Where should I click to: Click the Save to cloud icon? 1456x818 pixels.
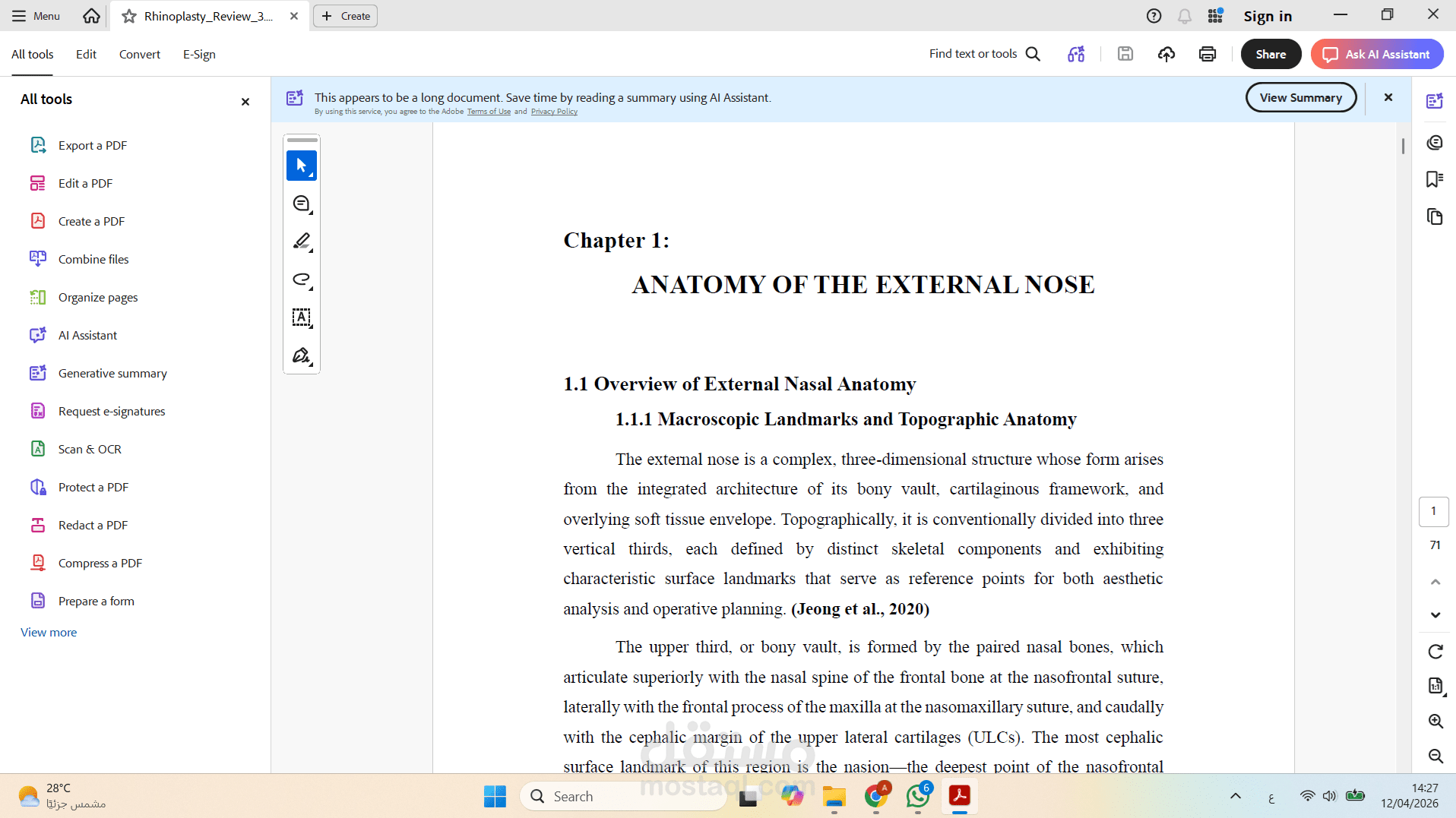coord(1166,54)
